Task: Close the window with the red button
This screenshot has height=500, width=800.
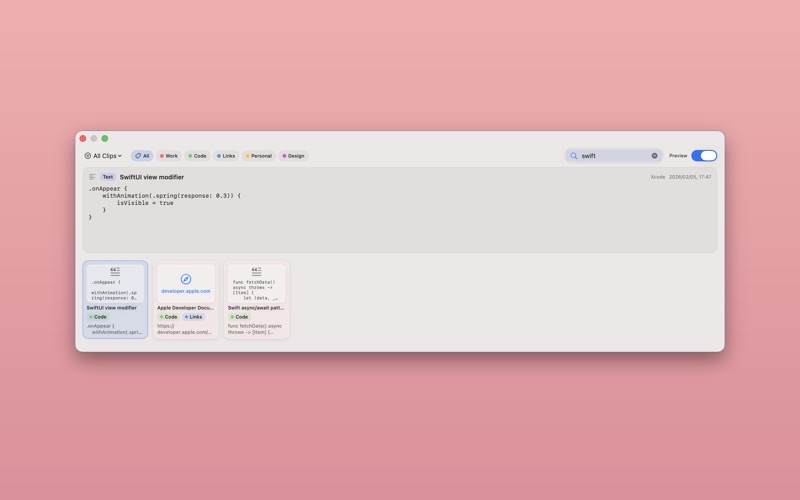Action: click(83, 138)
